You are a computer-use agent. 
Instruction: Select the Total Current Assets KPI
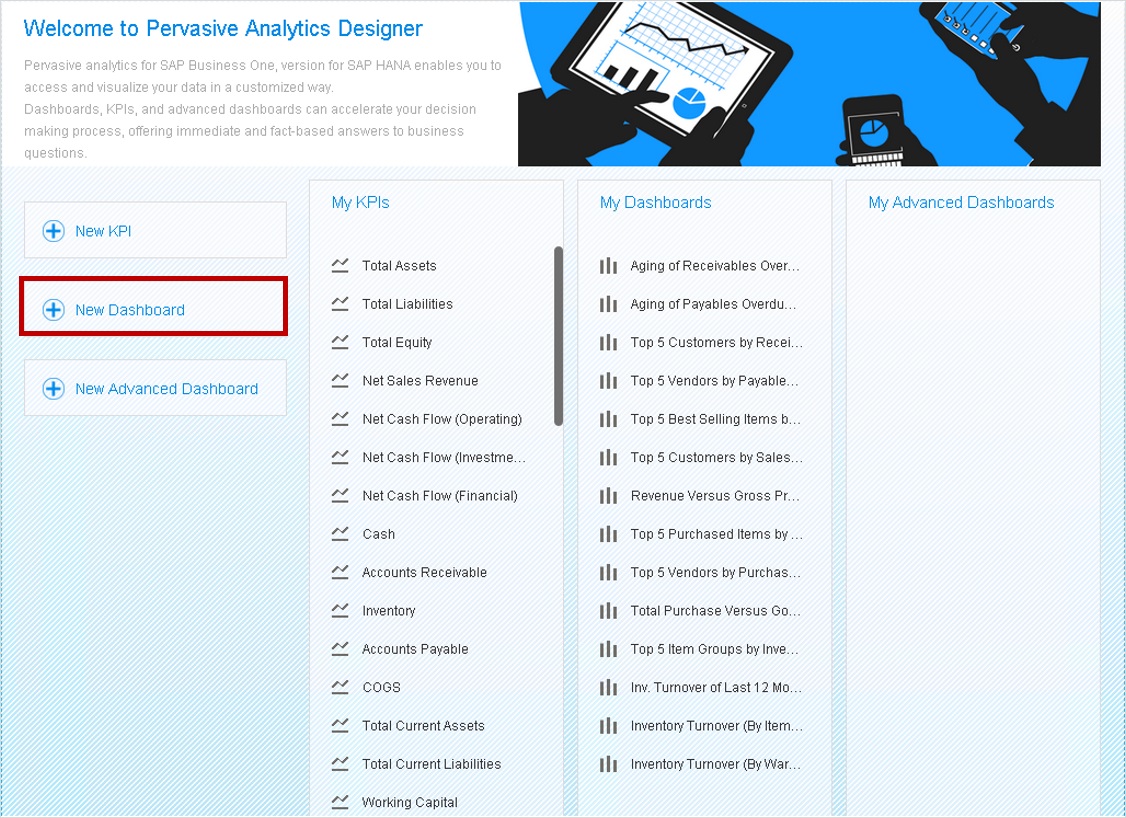[423, 725]
